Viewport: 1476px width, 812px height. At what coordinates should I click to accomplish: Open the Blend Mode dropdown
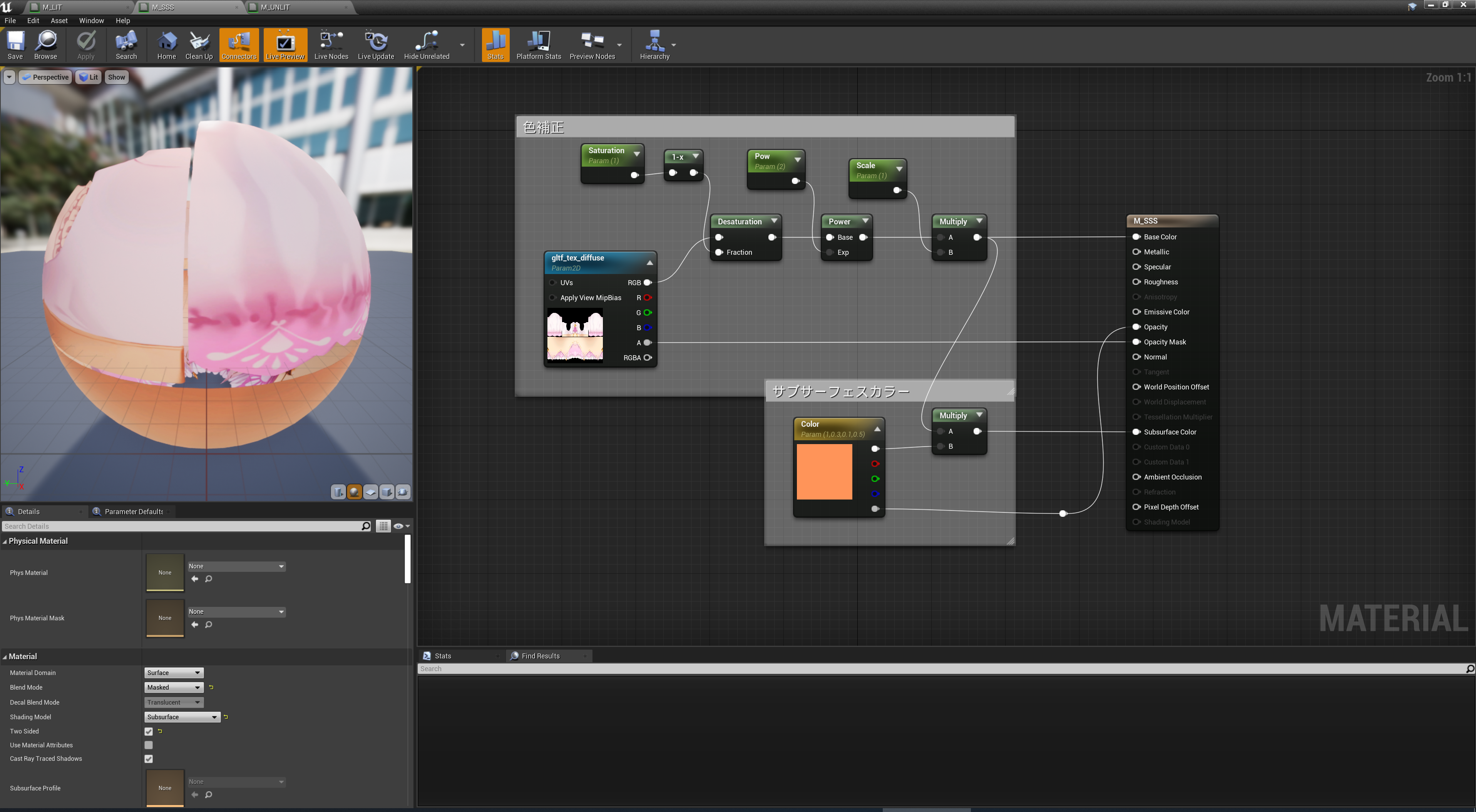click(x=174, y=687)
